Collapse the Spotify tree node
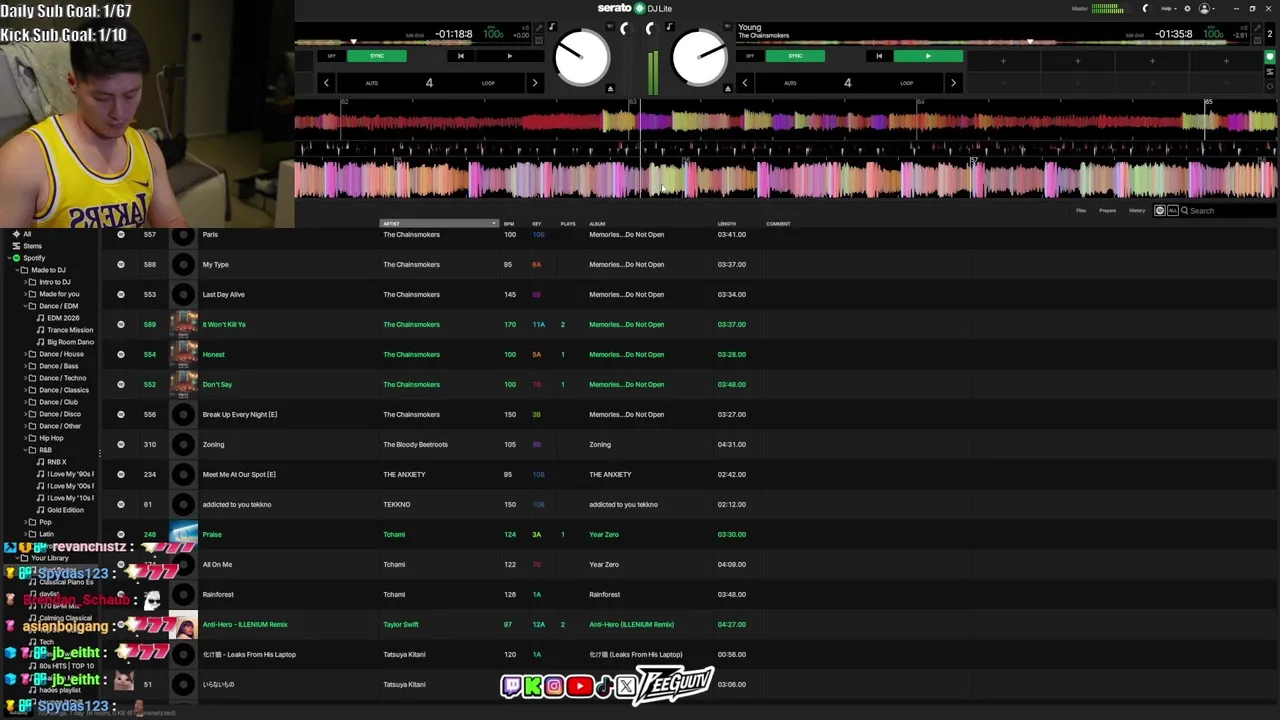Image resolution: width=1280 pixels, height=720 pixels. [x=7, y=258]
